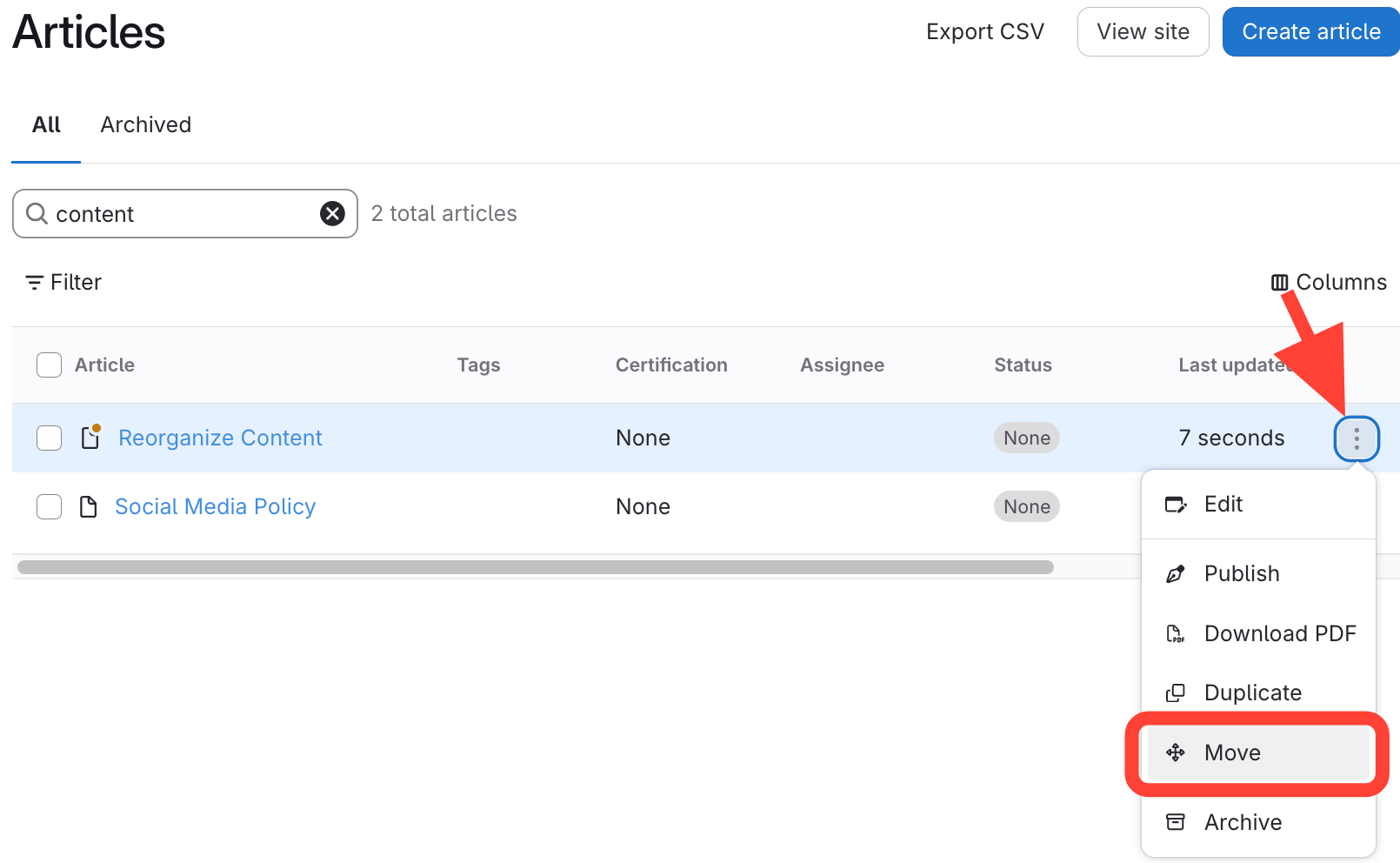The height and width of the screenshot is (863, 1400).
Task: Click the Edit icon in menu
Action: pyautogui.click(x=1175, y=505)
